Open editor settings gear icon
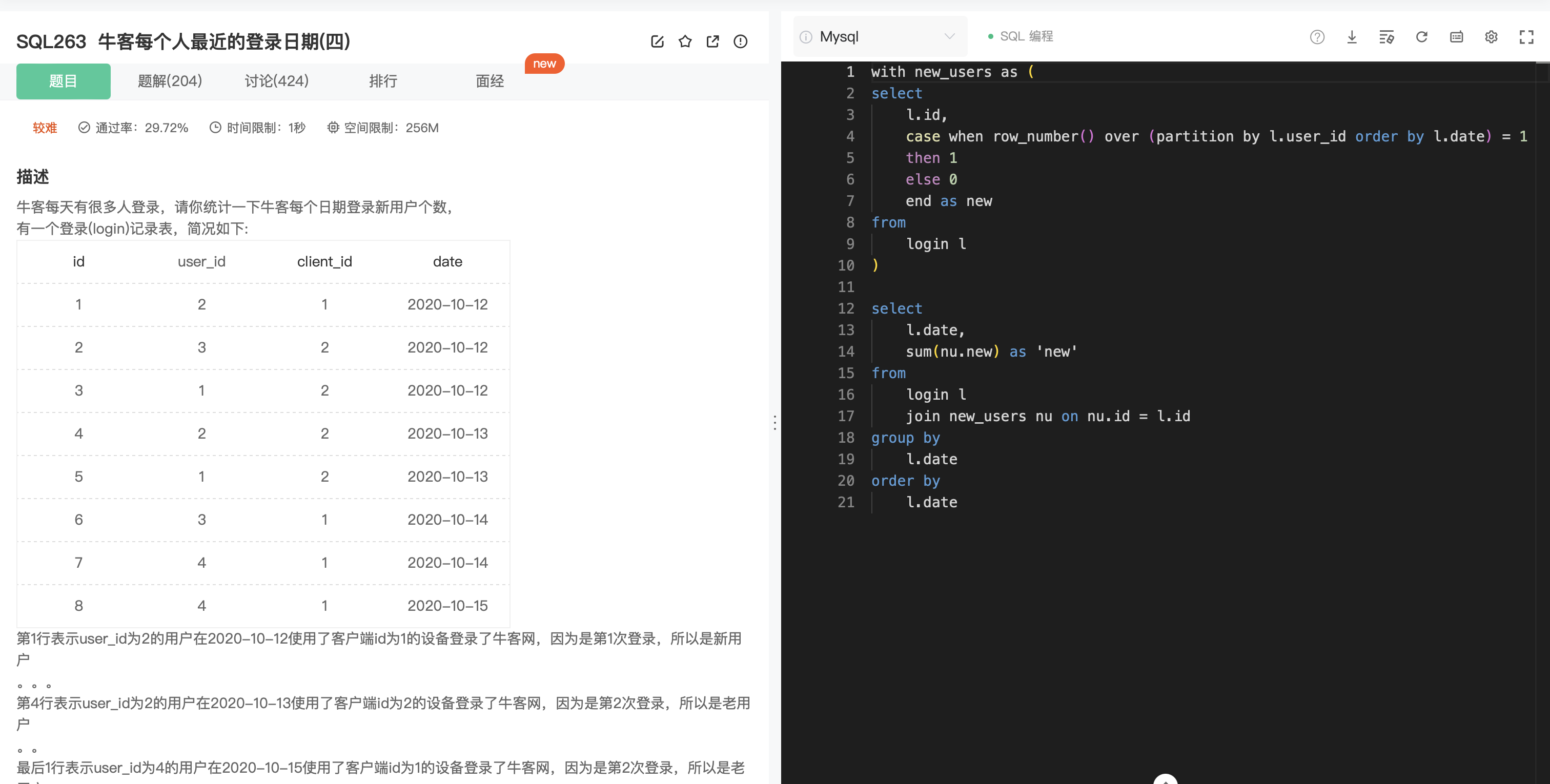 click(1491, 37)
